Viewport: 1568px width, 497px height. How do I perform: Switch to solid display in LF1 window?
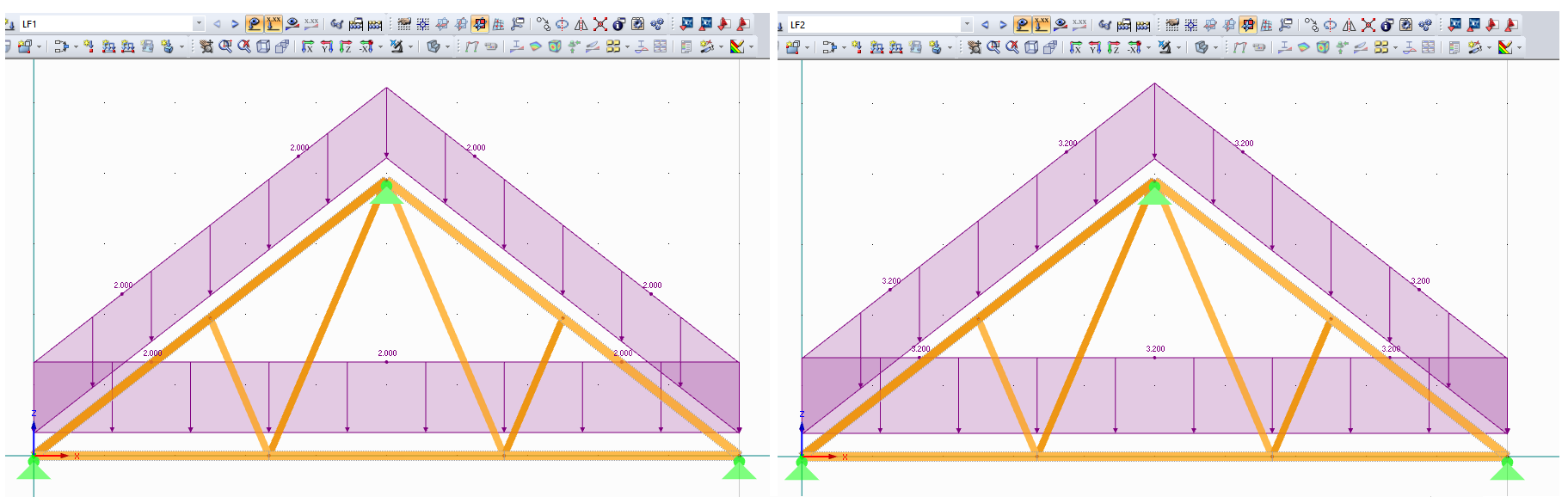(x=281, y=46)
